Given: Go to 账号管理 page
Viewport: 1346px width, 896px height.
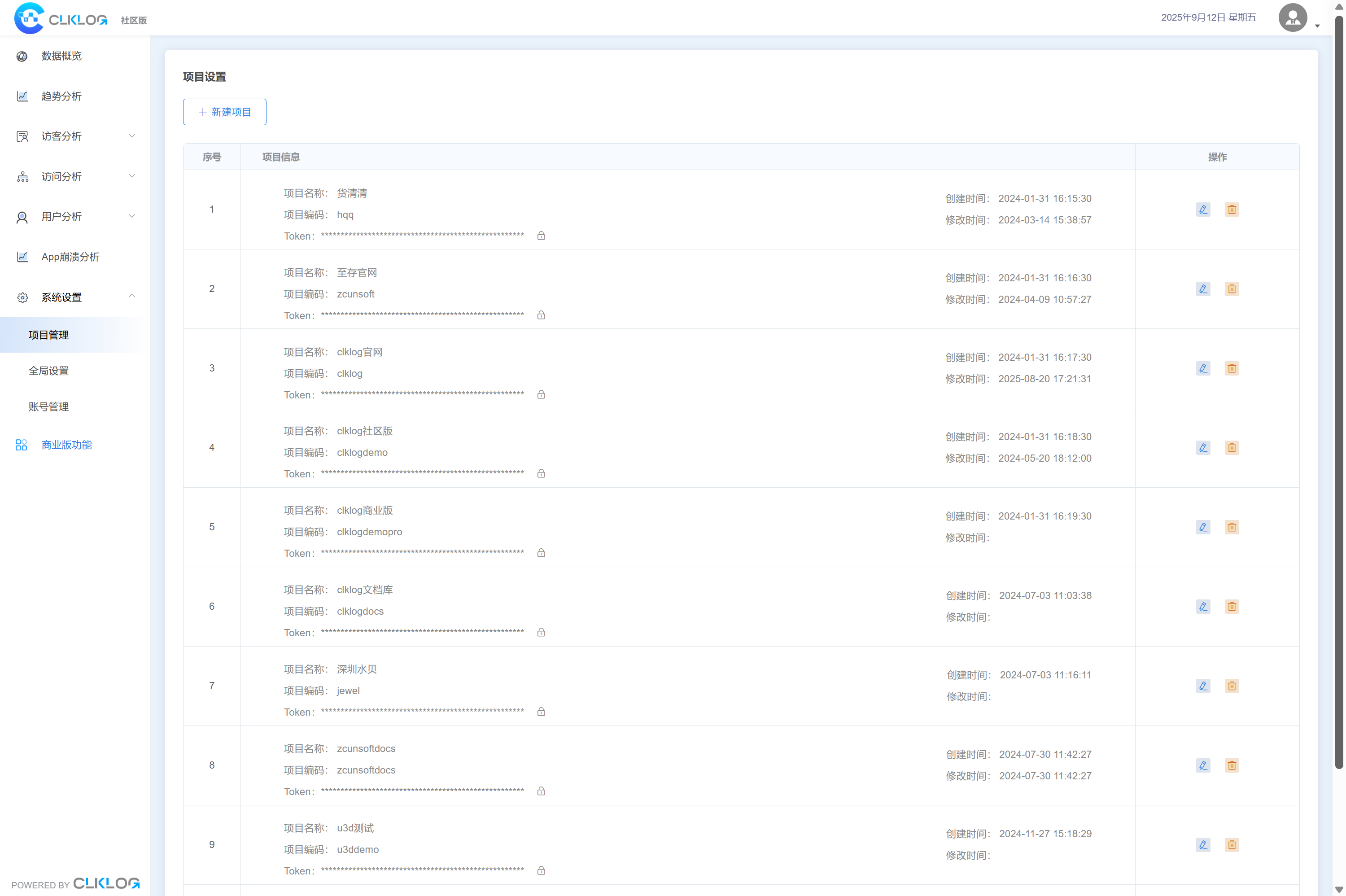Looking at the screenshot, I should point(49,407).
